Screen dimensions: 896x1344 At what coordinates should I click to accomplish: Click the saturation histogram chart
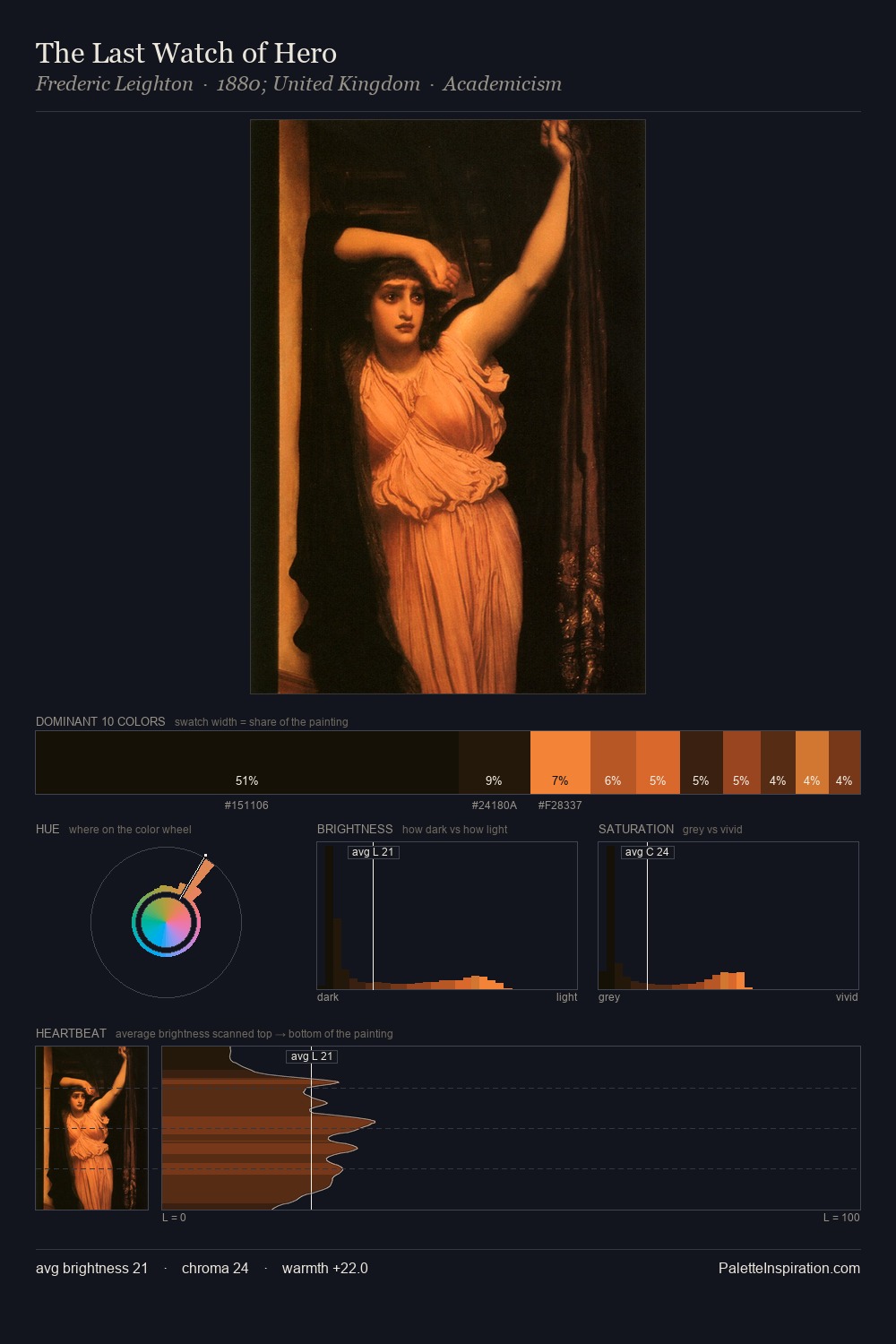click(728, 916)
